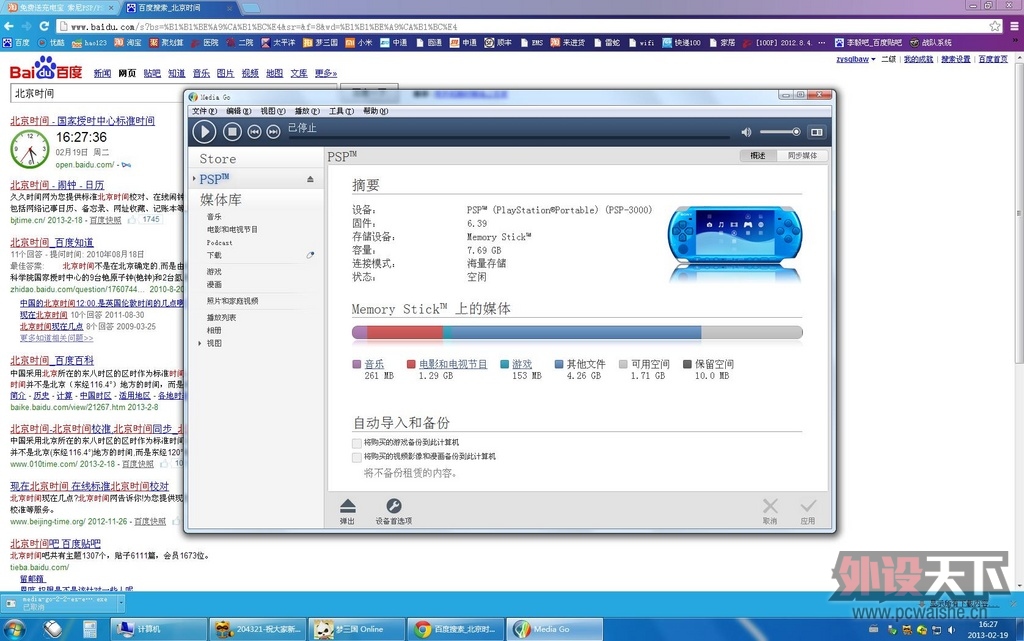Select 相册 in sidebar
This screenshot has width=1024, height=641.
214,330
